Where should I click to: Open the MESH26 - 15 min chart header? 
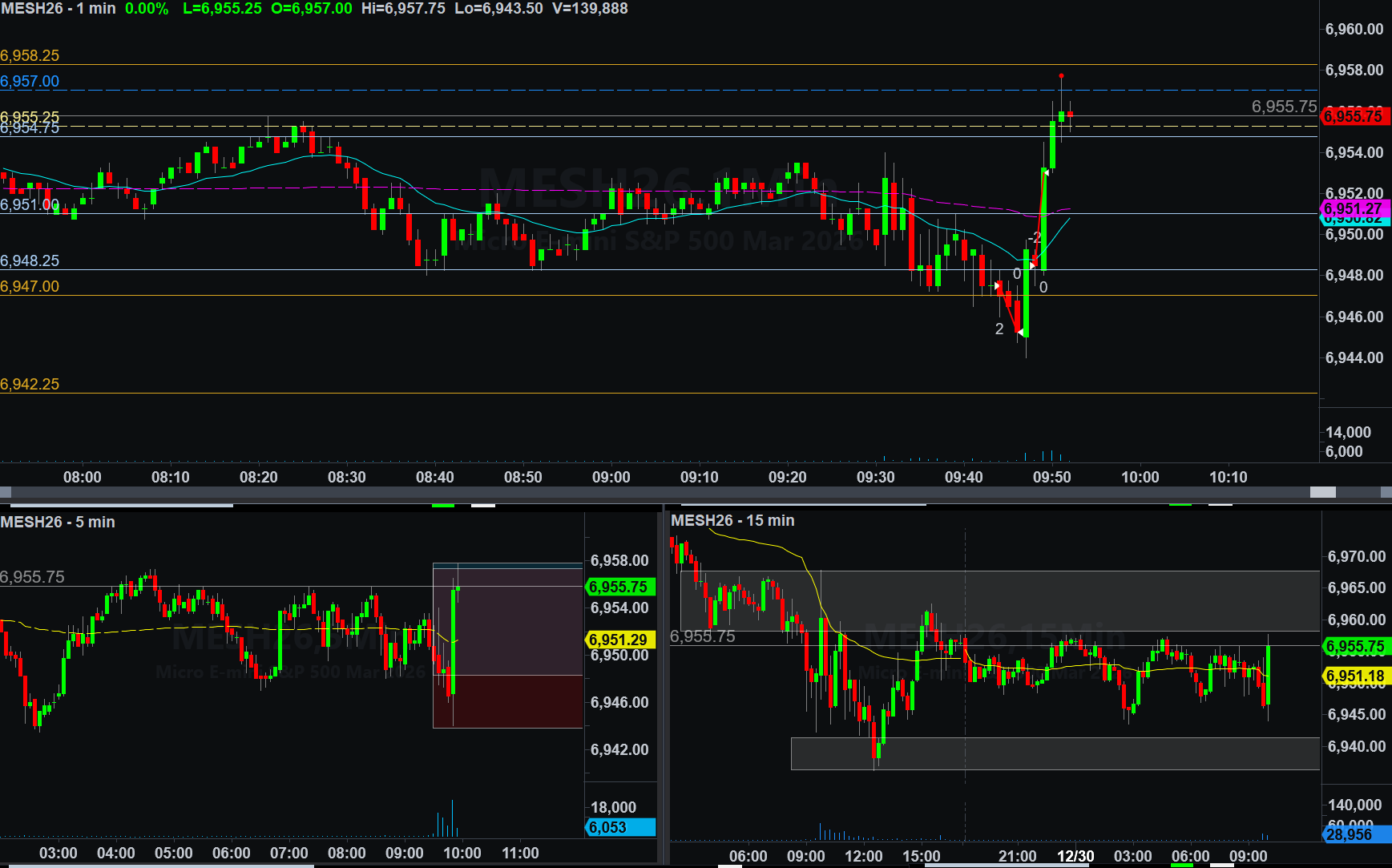732,520
